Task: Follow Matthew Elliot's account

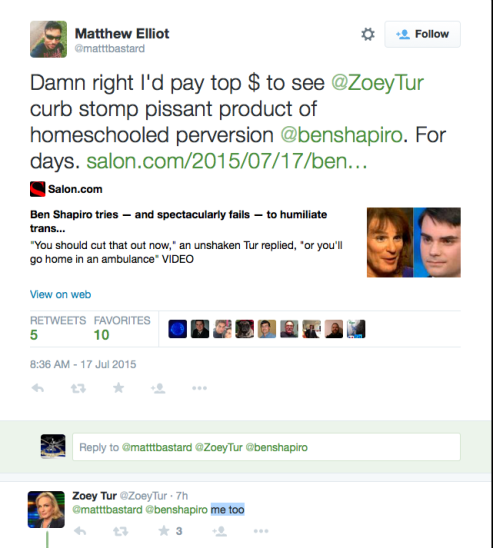Action: coord(422,34)
